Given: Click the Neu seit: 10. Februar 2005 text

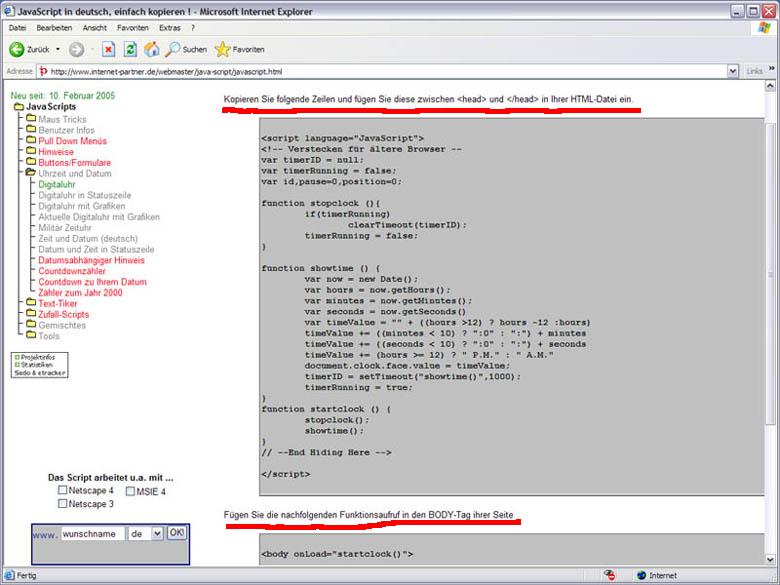Looking at the screenshot, I should [x=63, y=96].
